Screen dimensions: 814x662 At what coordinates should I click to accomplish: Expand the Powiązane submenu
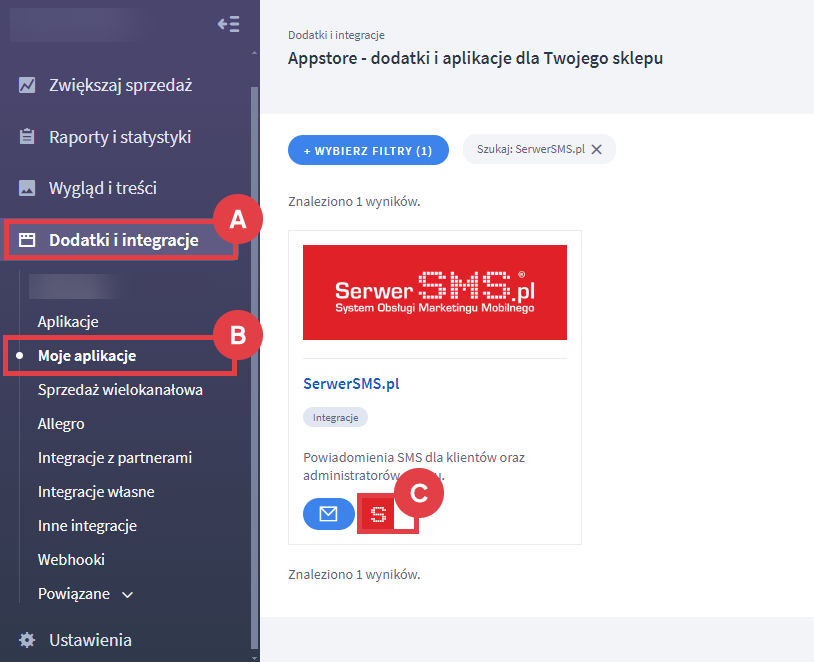127,594
